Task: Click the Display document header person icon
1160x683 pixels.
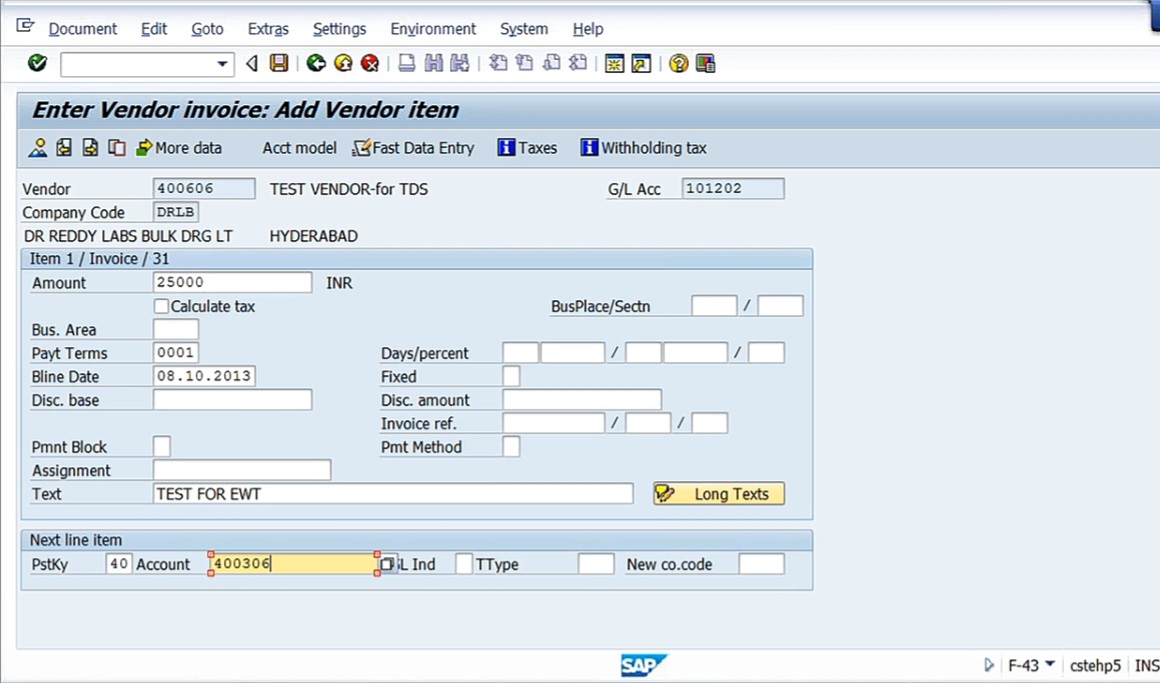Action: tap(38, 147)
